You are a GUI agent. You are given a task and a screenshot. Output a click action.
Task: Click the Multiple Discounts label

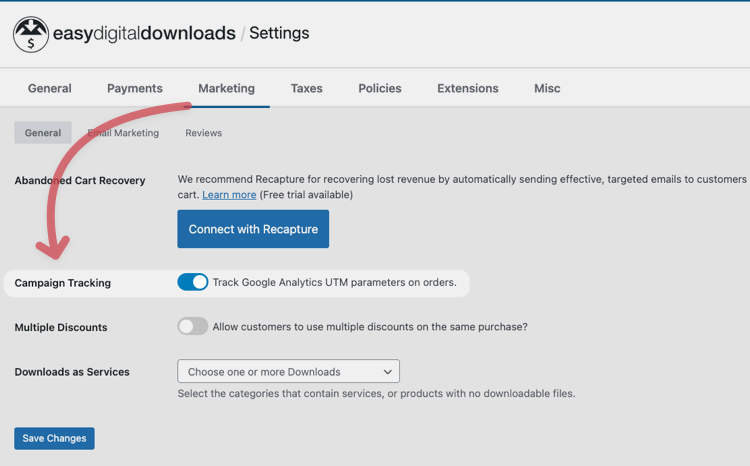pyautogui.click(x=61, y=327)
